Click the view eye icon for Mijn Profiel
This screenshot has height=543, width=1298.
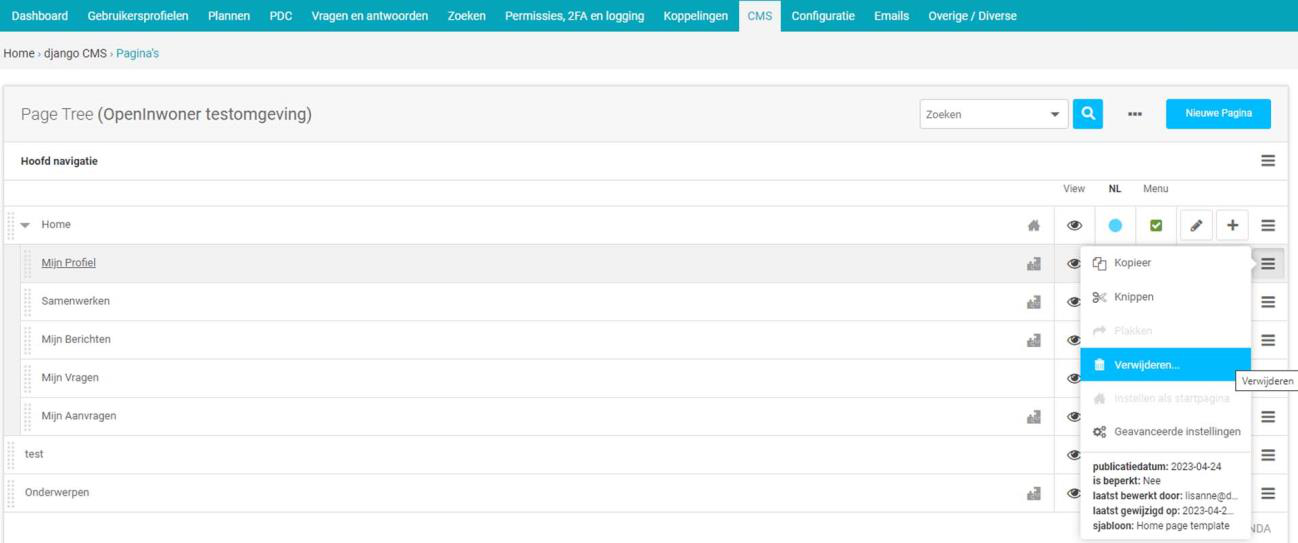(x=1073, y=264)
